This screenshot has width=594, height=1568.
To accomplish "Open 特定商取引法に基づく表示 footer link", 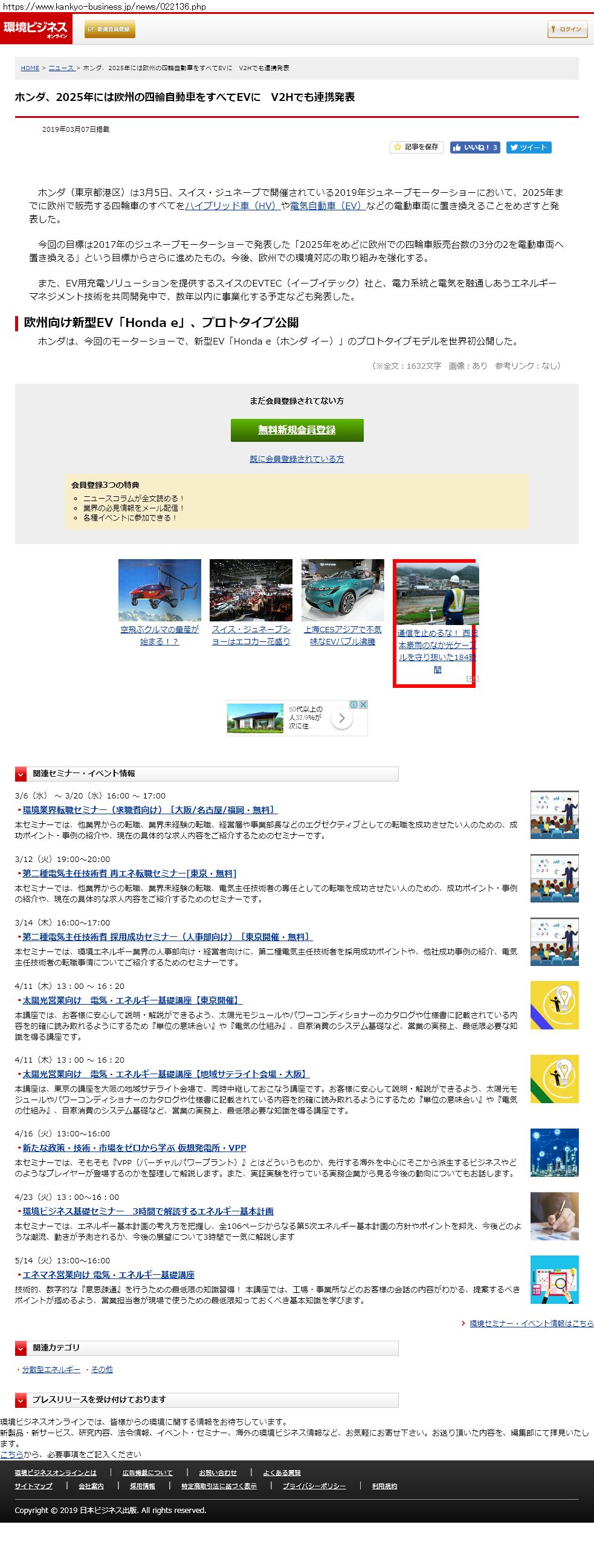I will point(219,1486).
